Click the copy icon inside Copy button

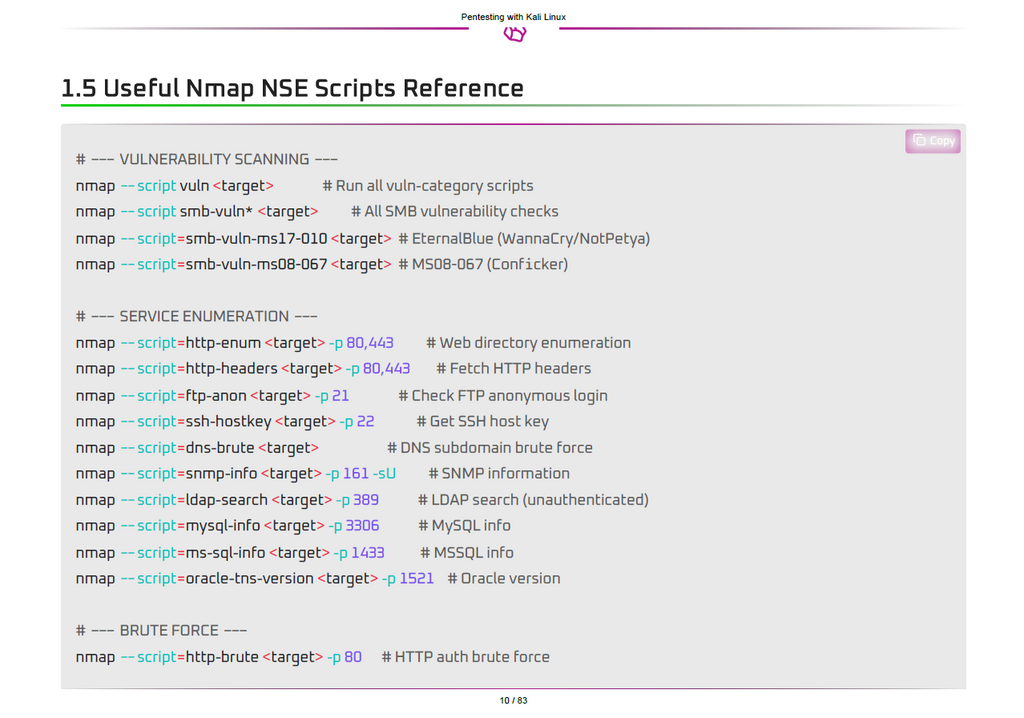[x=918, y=141]
